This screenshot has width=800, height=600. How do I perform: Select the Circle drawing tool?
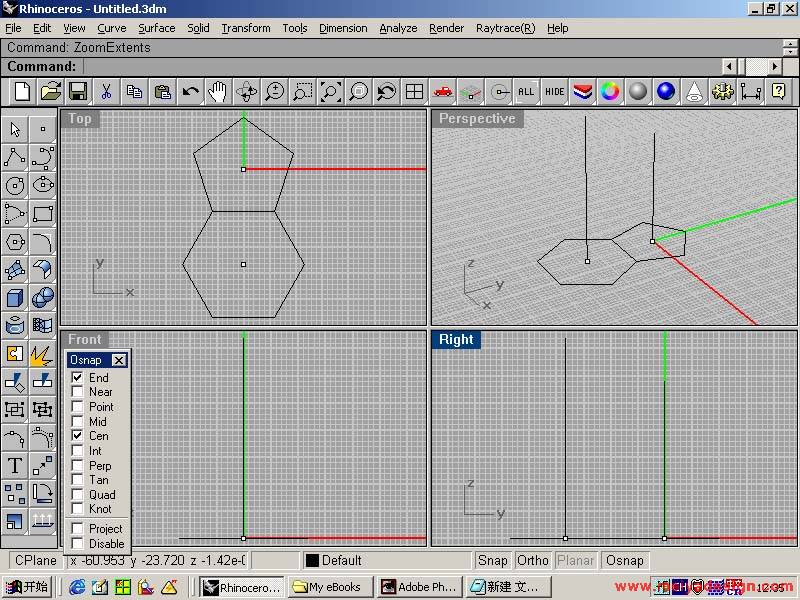pyautogui.click(x=15, y=185)
